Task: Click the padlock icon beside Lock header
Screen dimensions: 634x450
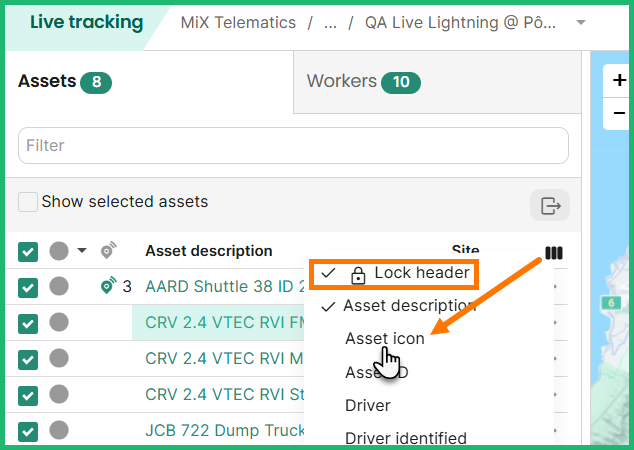Action: pyautogui.click(x=358, y=275)
